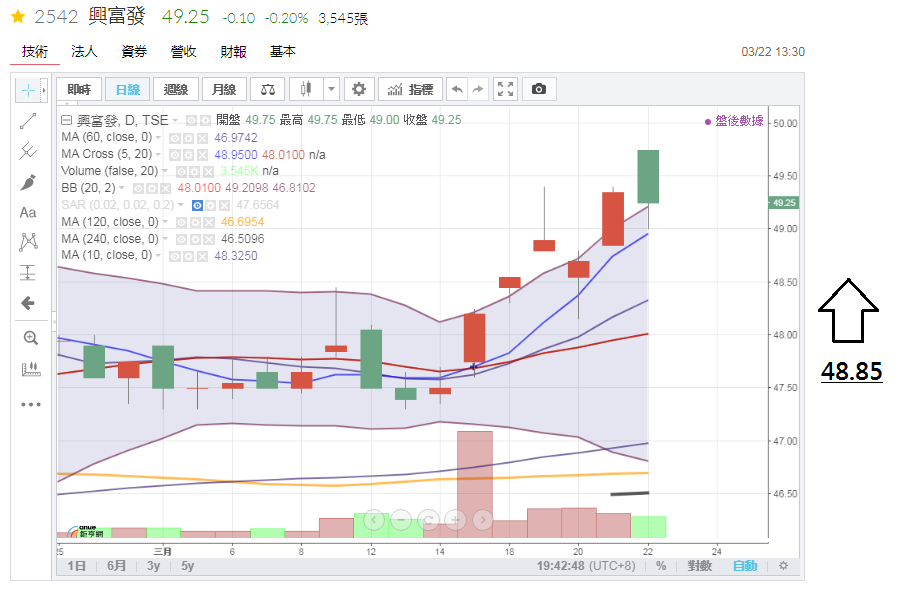This screenshot has height=600, width=900.
Task: Open dropdown arrow beside 興富發, D, TSE
Action: coord(176,121)
